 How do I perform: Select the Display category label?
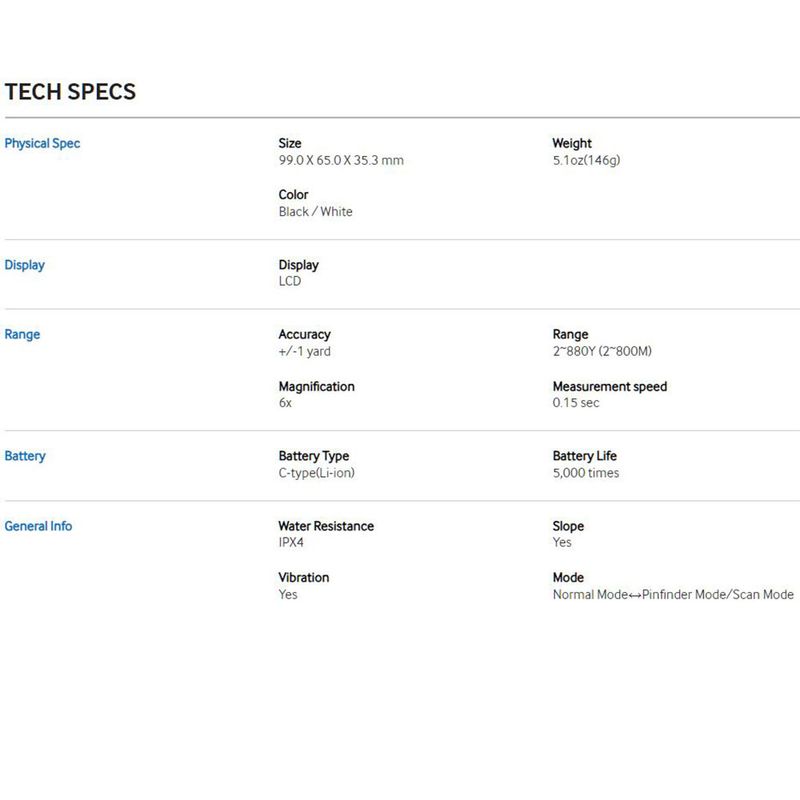tap(24, 265)
